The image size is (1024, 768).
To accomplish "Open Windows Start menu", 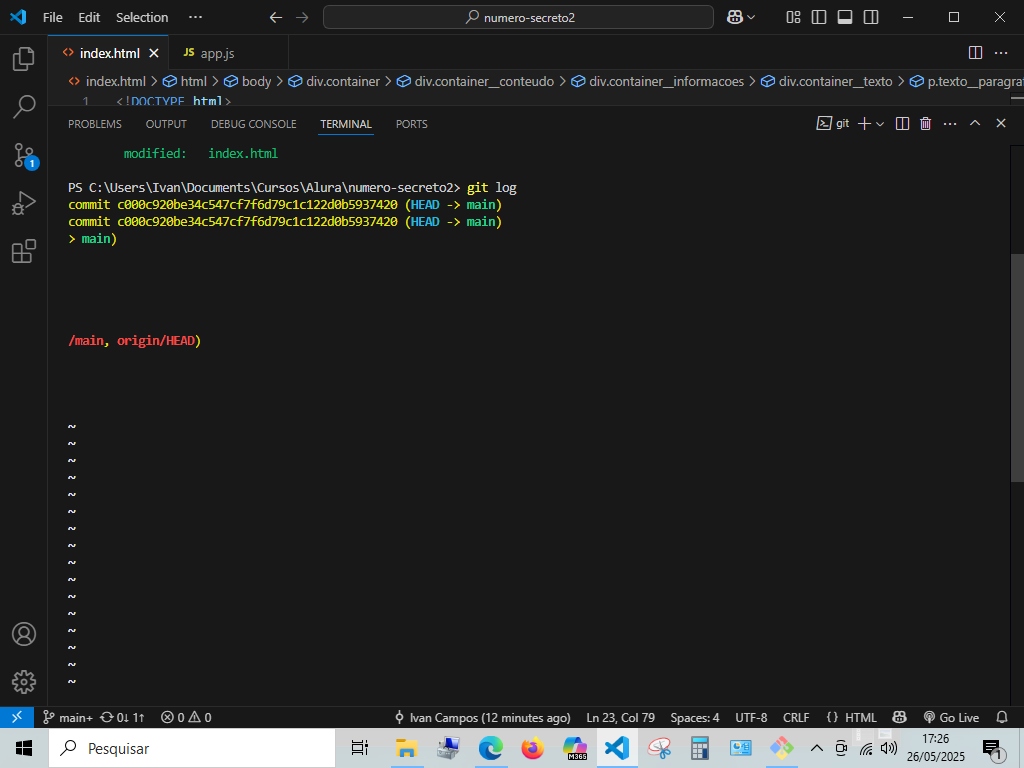I will coord(24,748).
